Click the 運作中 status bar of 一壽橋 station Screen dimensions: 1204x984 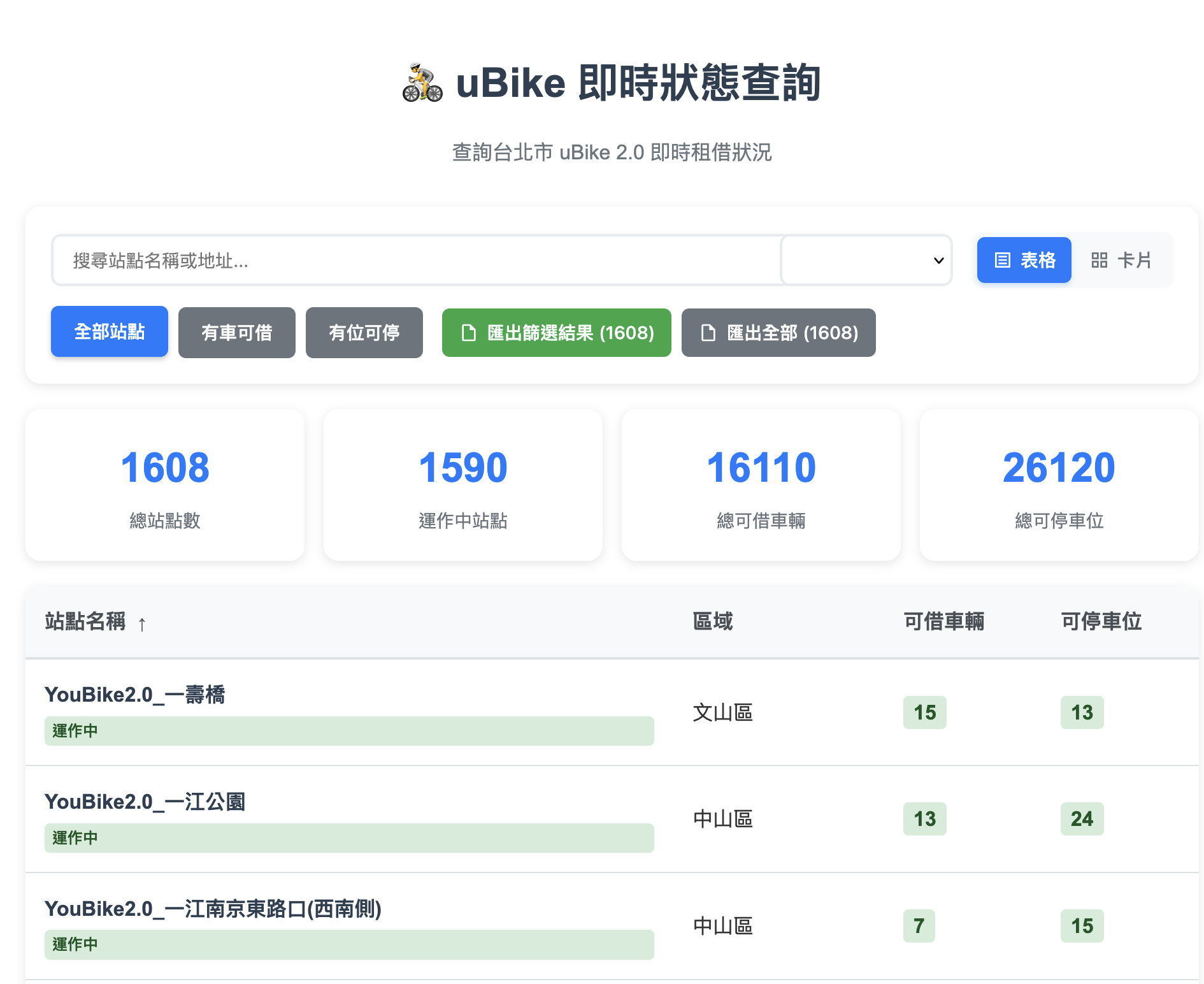click(349, 731)
